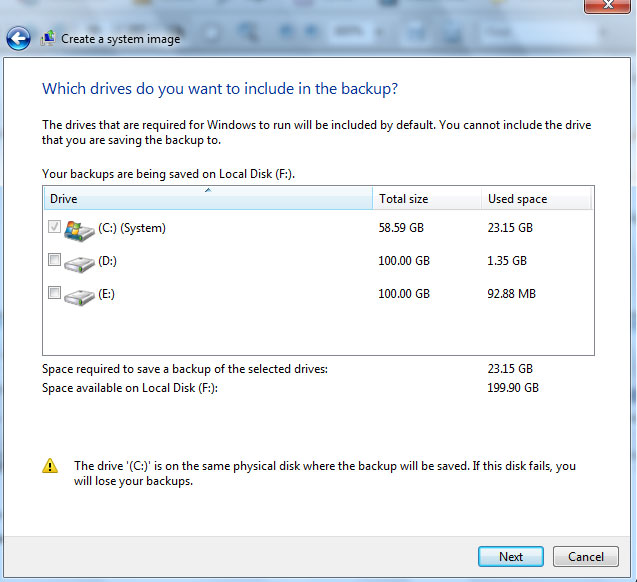Click the (E:) hard drive icon
637x582 pixels.
(x=79, y=295)
